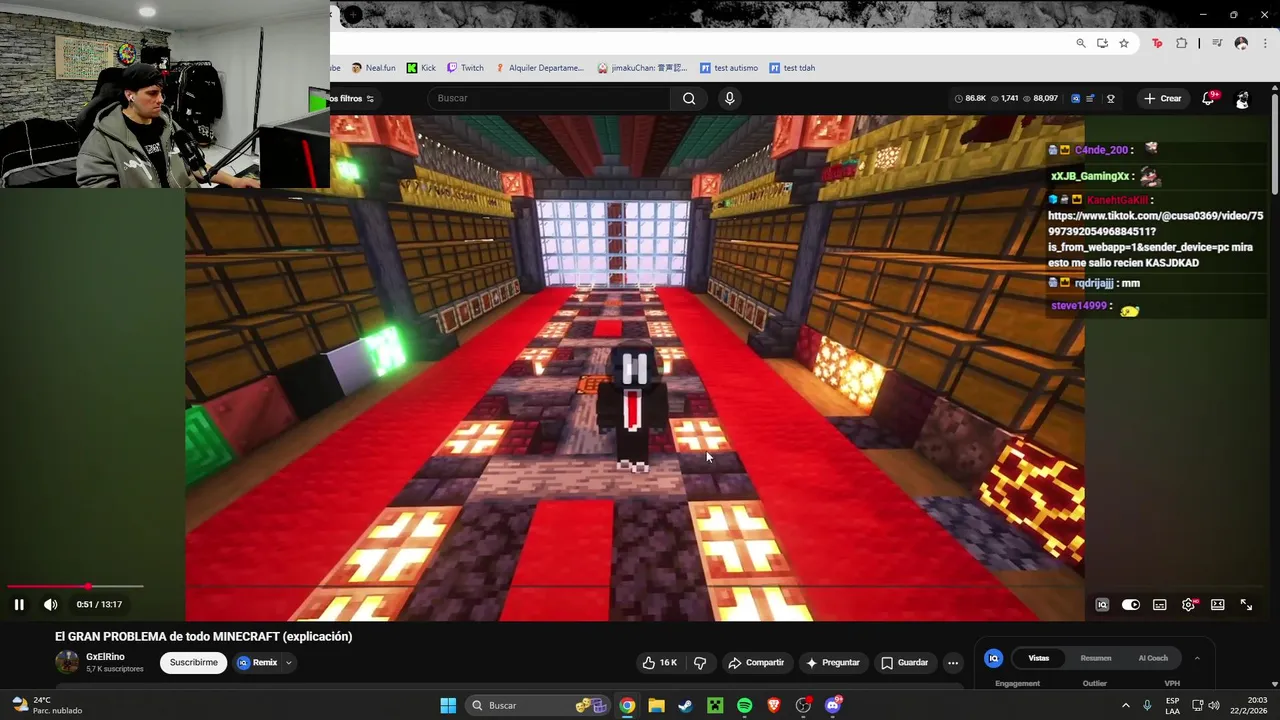The height and width of the screenshot is (720, 1280).
Task: Open notifications bell
Action: click(1209, 98)
